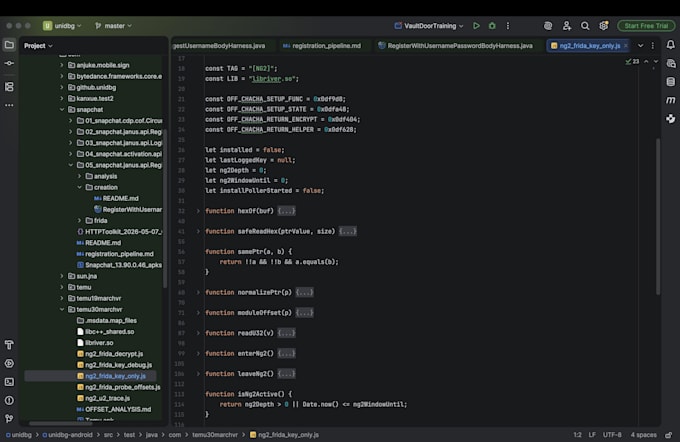Viewport: 680px width, 442px height.
Task: Click the Search Everywhere magnifier
Action: click(585, 26)
